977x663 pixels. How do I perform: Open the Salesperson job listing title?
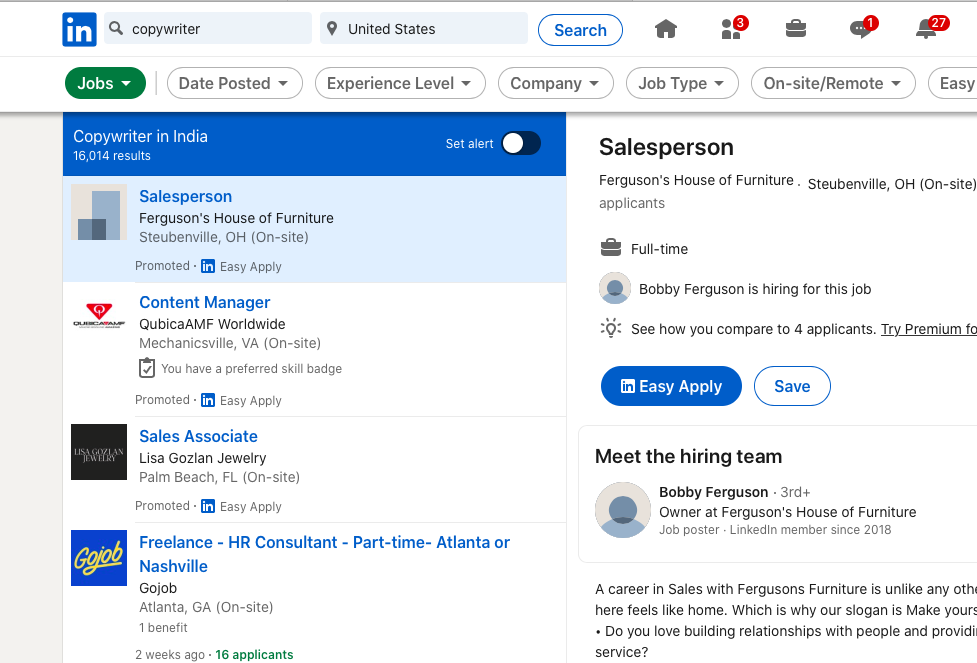(x=186, y=196)
